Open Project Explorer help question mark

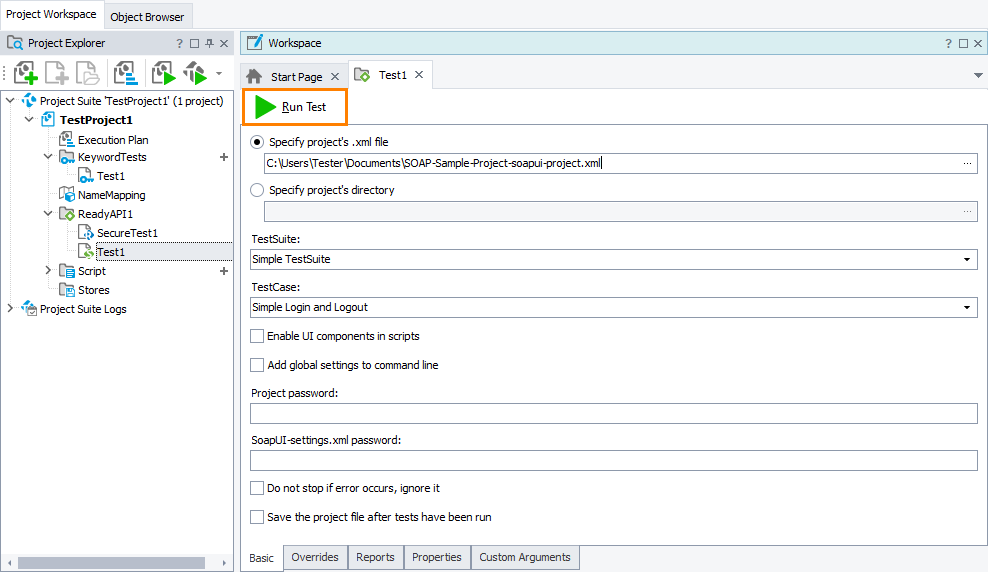179,44
